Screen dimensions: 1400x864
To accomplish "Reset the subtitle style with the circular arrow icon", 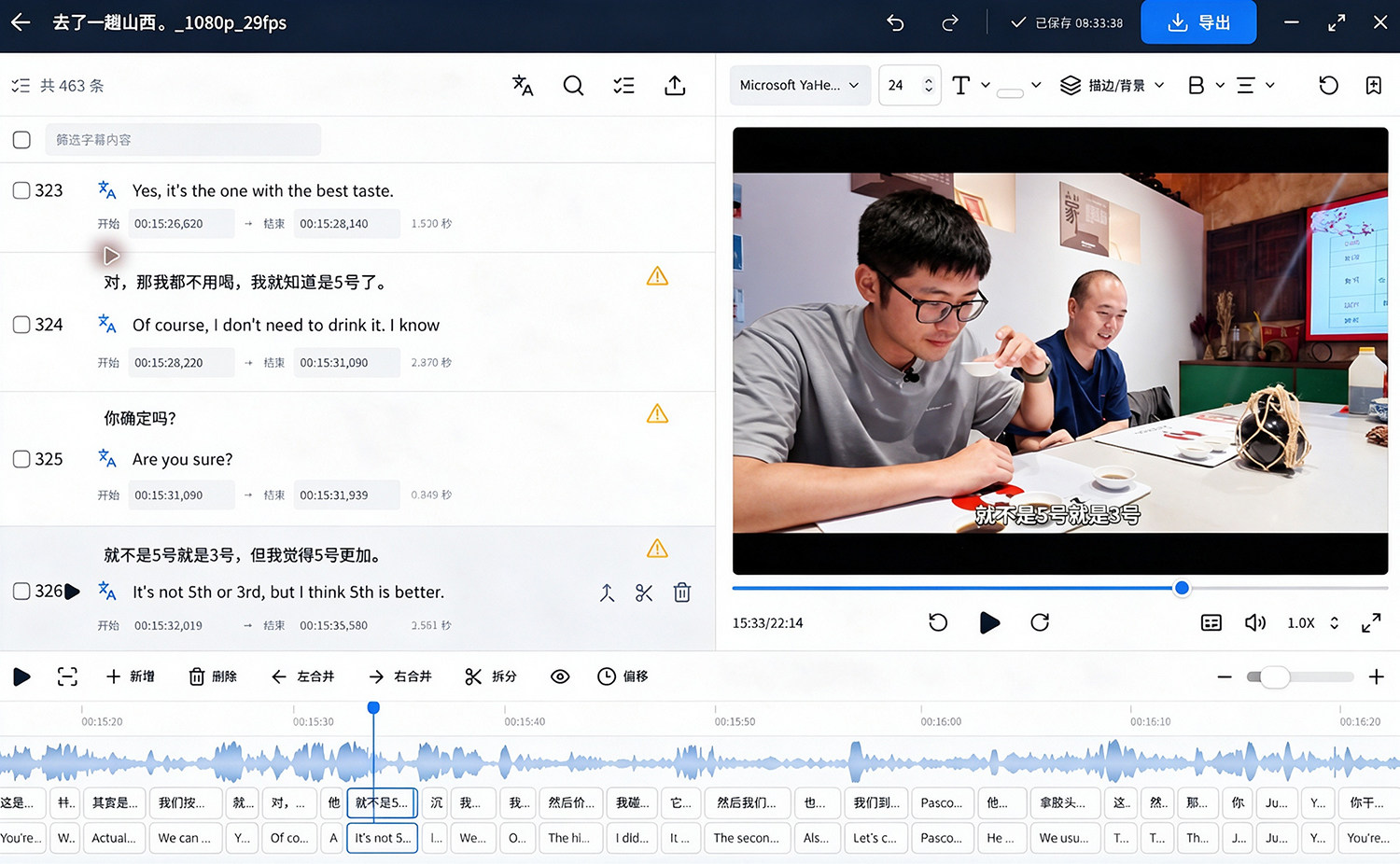I will click(1328, 86).
